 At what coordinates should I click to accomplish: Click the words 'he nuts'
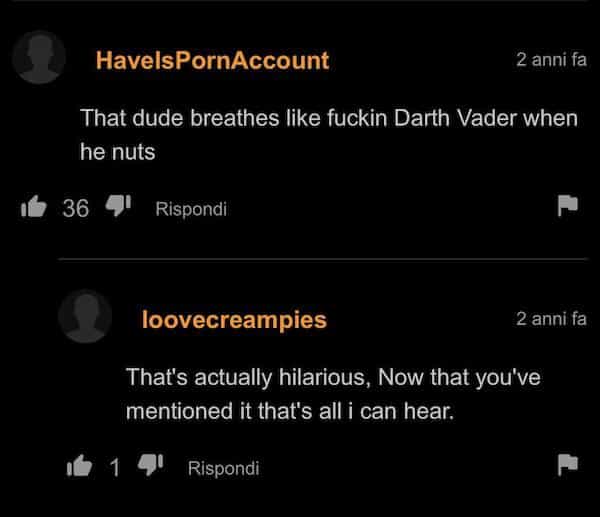[x=117, y=152]
